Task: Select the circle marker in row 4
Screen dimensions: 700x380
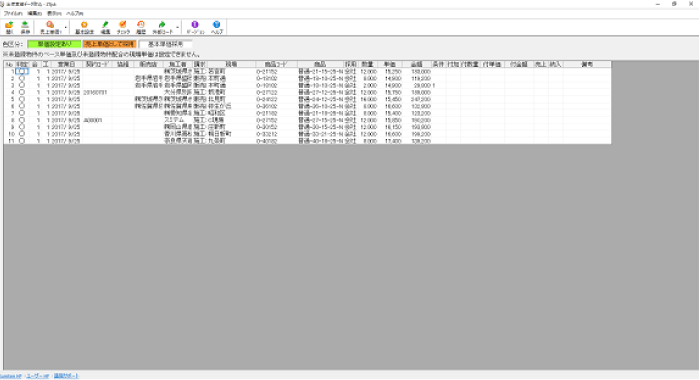Action: tap(22, 92)
